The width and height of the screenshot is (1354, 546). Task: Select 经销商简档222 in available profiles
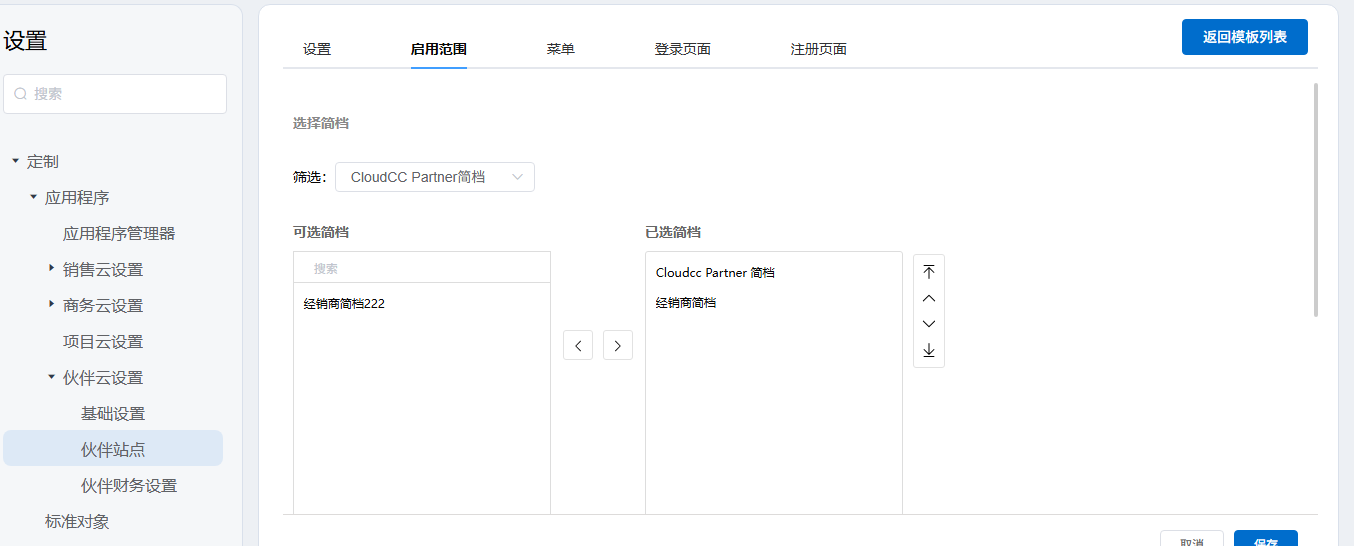pos(344,304)
